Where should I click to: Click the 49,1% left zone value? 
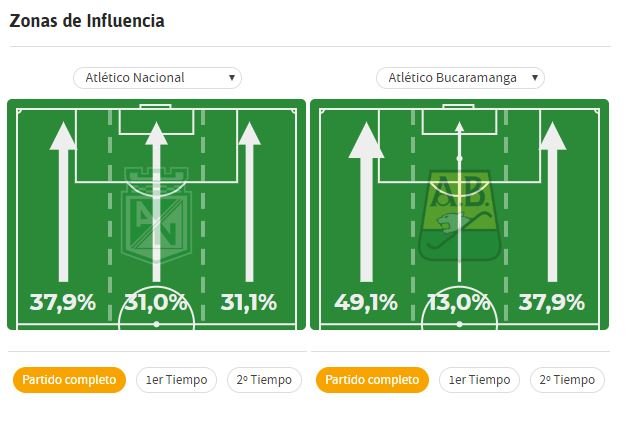[x=366, y=302]
